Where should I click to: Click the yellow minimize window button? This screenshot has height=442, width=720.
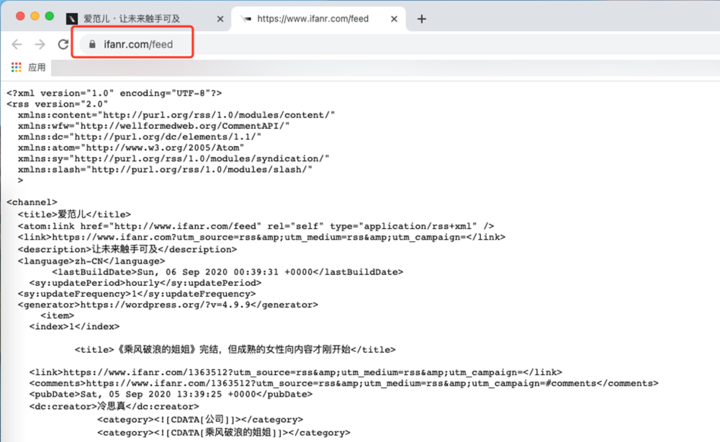35,17
